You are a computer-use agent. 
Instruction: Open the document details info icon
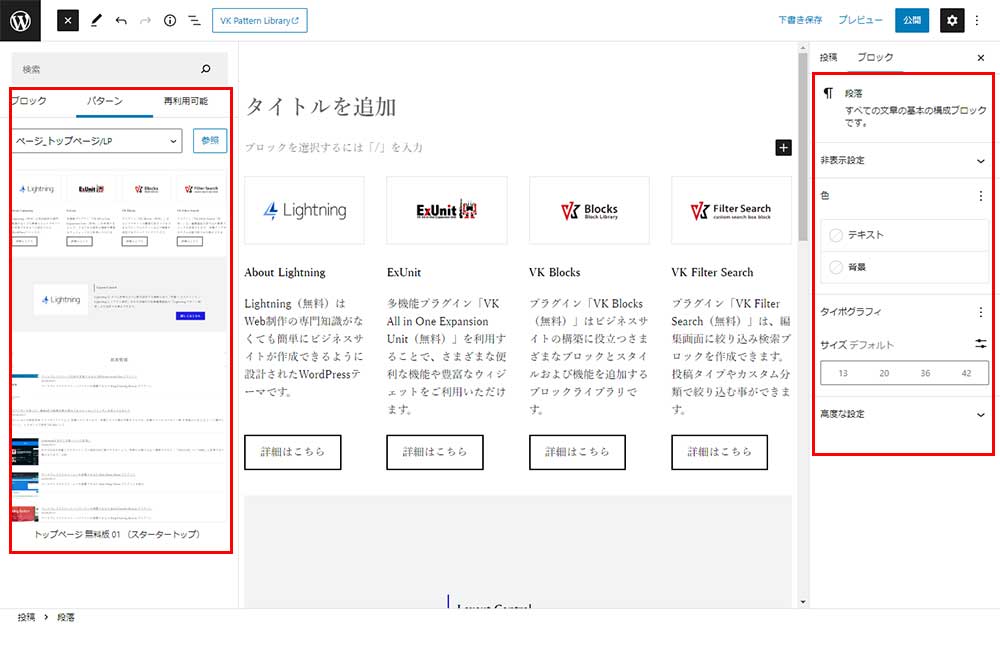[x=169, y=20]
